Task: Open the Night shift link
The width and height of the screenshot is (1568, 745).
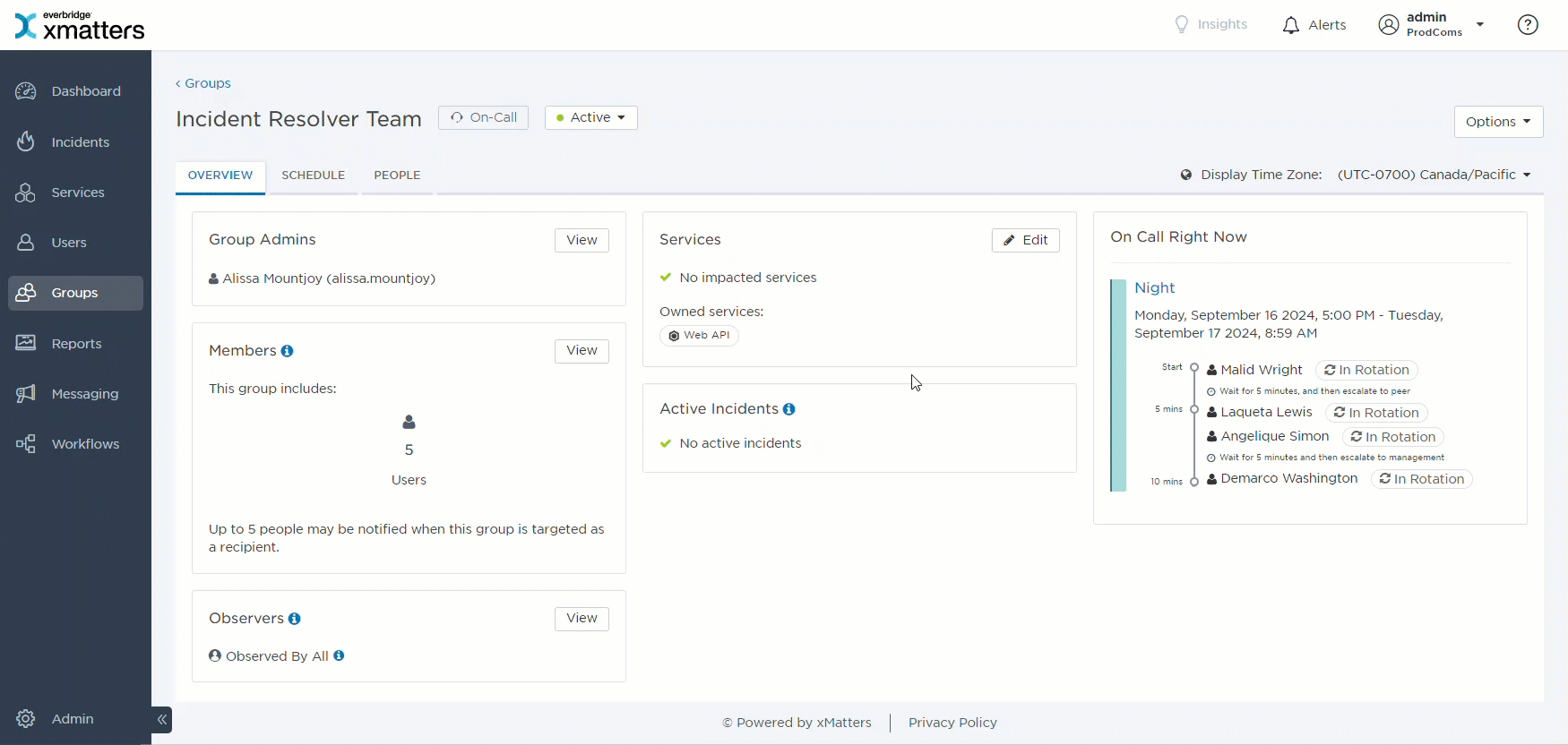Action: [x=1154, y=287]
